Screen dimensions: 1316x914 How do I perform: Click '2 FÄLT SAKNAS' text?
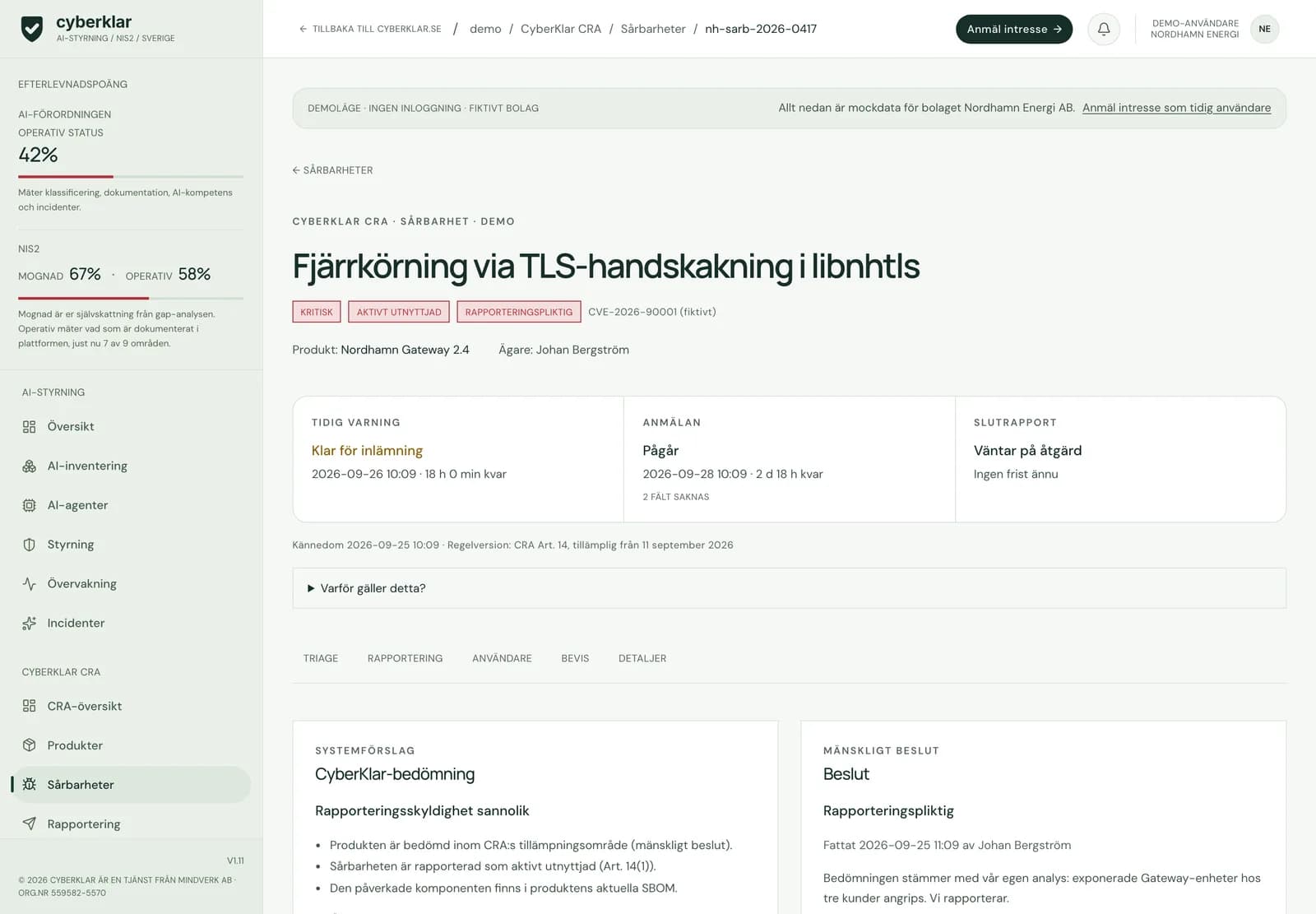pyautogui.click(x=676, y=497)
